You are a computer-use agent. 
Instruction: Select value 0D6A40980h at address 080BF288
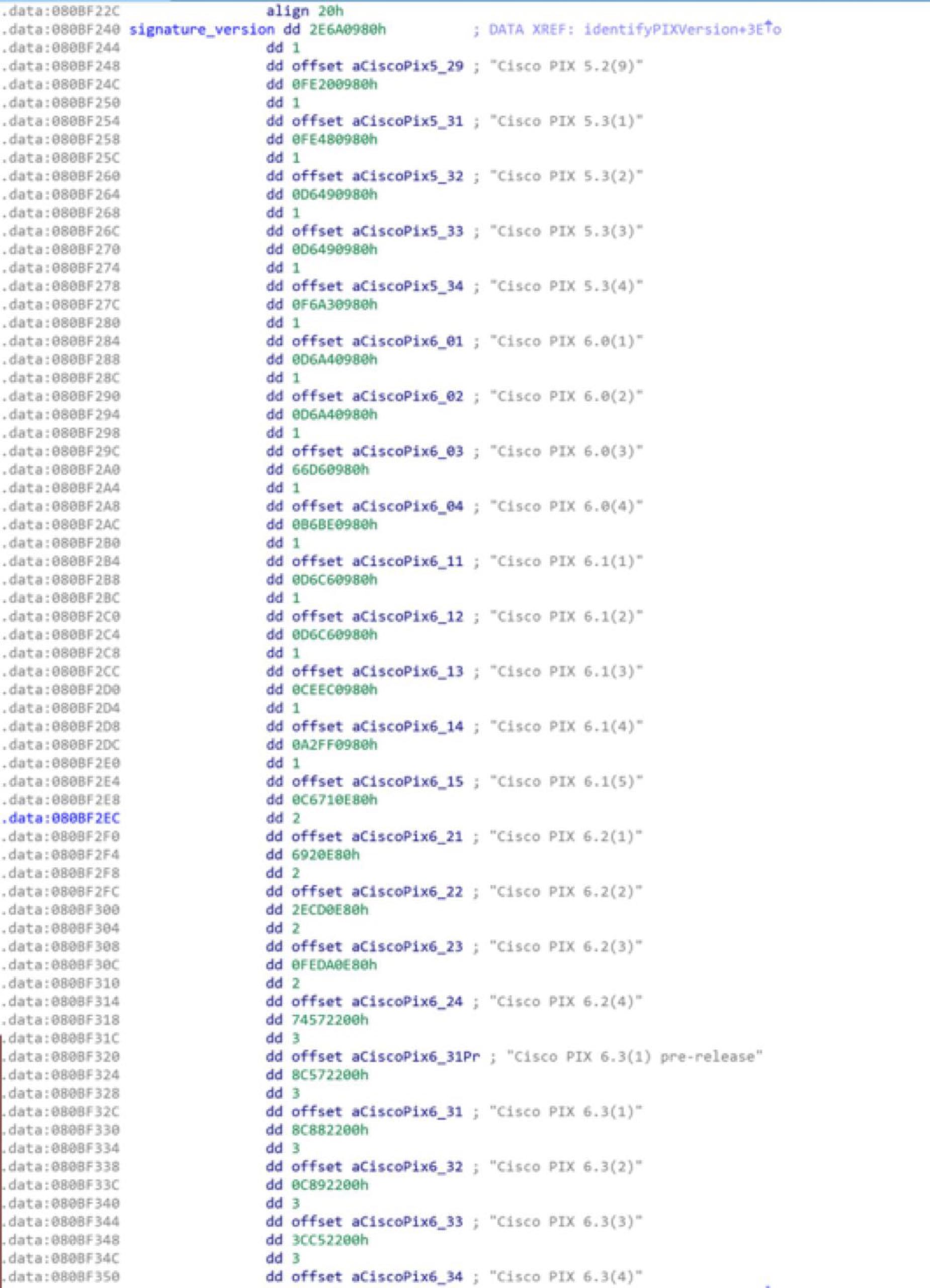tap(334, 359)
